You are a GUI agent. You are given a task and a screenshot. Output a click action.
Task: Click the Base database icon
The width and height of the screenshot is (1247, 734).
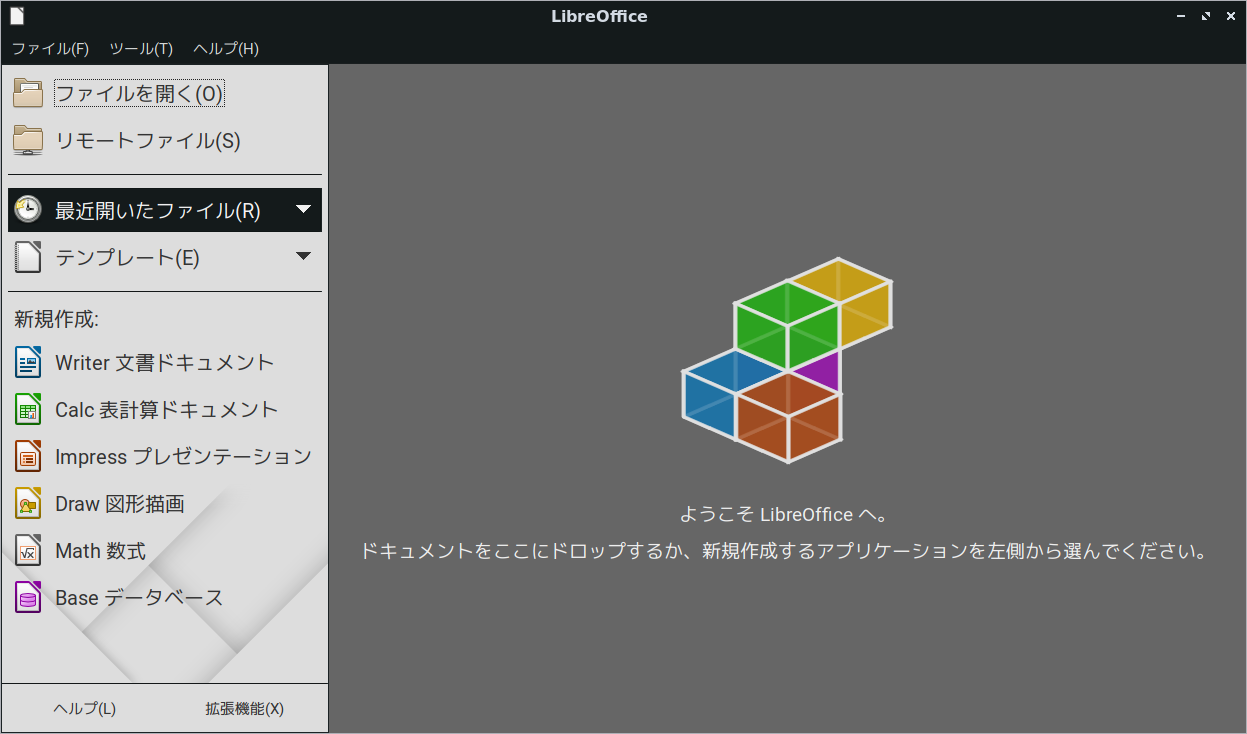[28, 597]
